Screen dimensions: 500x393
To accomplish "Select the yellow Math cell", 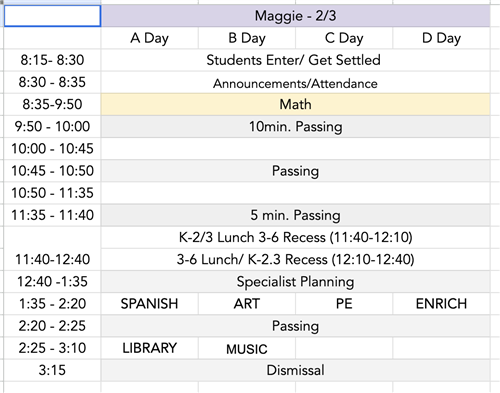I will point(295,104).
